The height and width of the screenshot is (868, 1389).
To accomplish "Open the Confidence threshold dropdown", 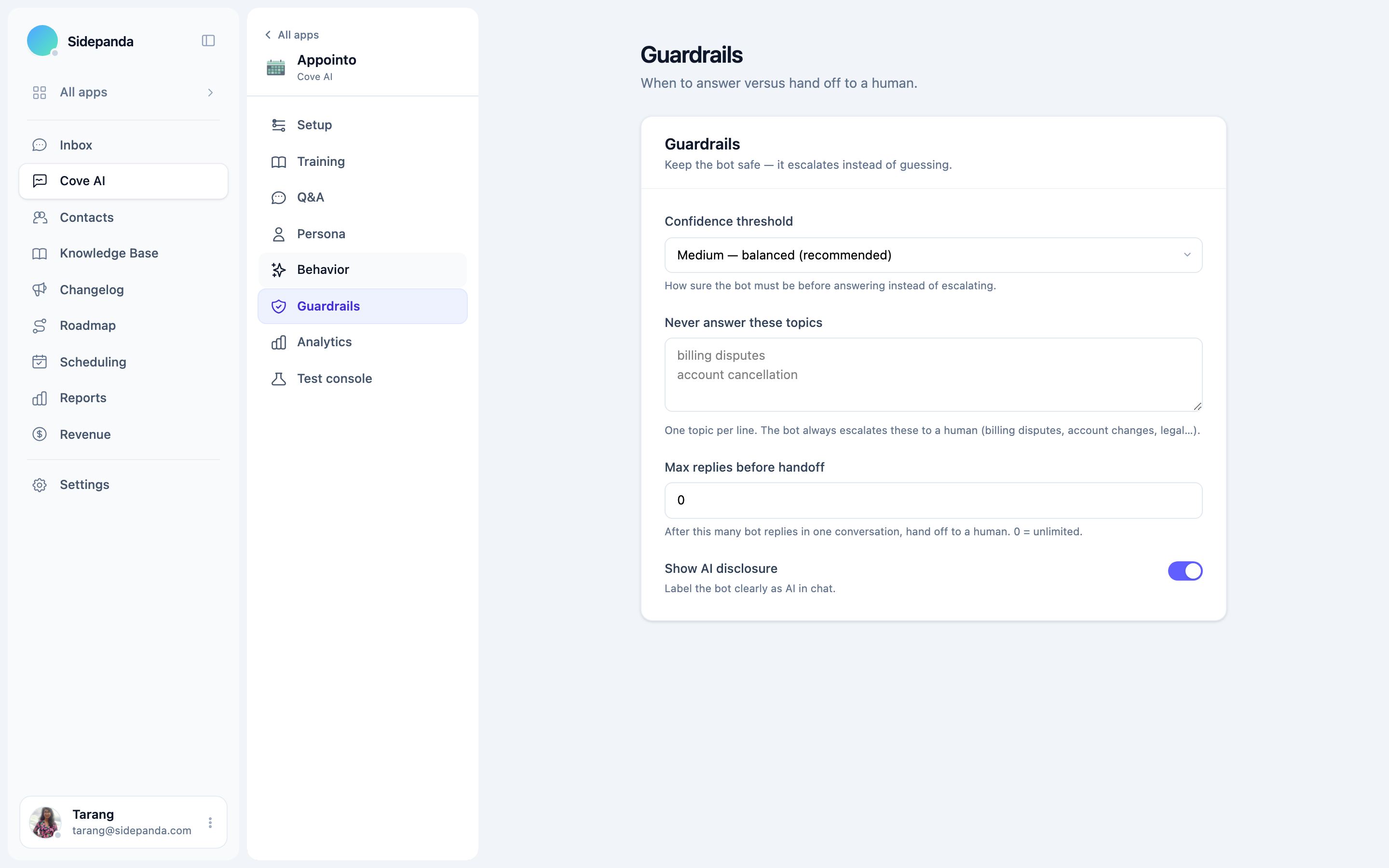I will 933,255.
